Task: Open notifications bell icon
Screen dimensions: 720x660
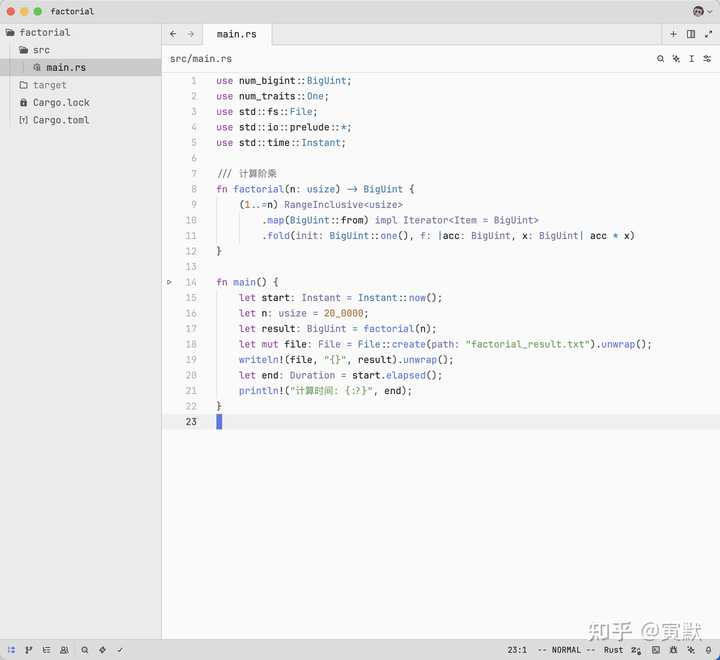Action: pos(709,649)
